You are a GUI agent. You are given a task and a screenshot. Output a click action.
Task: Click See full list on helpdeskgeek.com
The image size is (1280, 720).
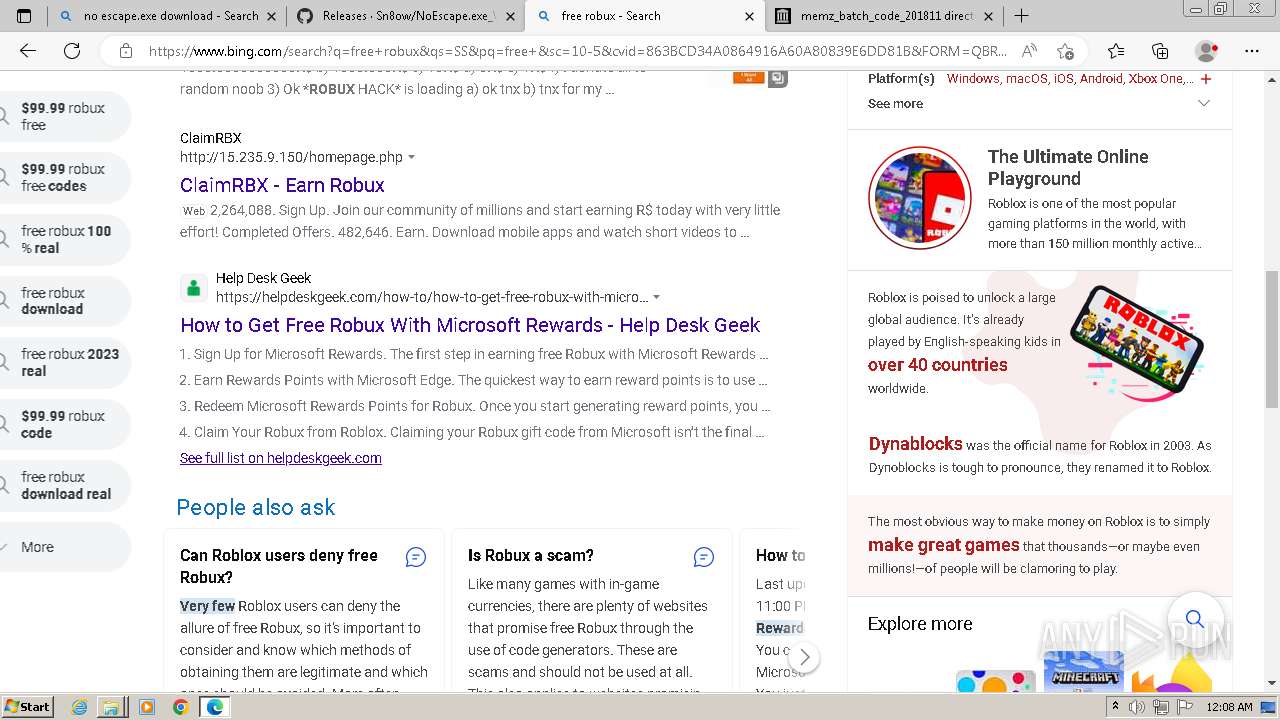(x=280, y=458)
